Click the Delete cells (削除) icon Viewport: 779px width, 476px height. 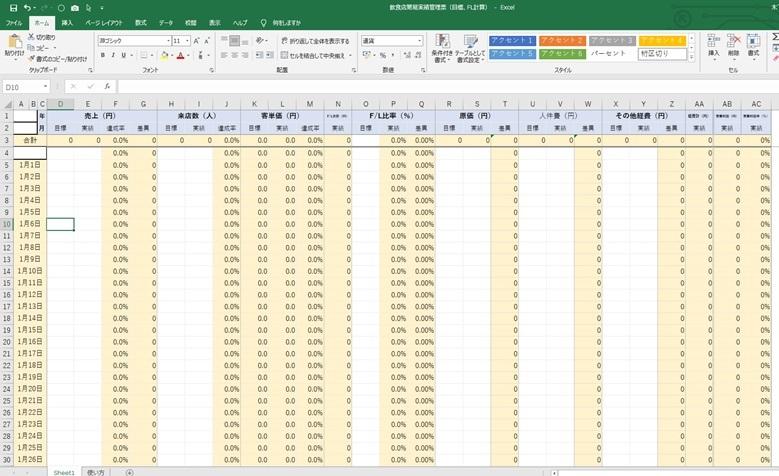(733, 47)
